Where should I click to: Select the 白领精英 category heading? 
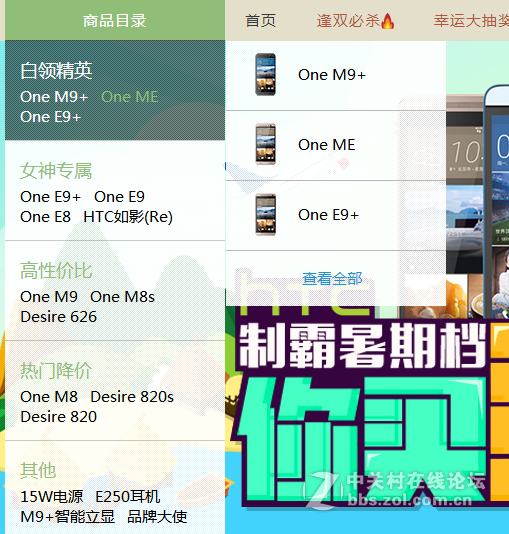click(x=56, y=70)
